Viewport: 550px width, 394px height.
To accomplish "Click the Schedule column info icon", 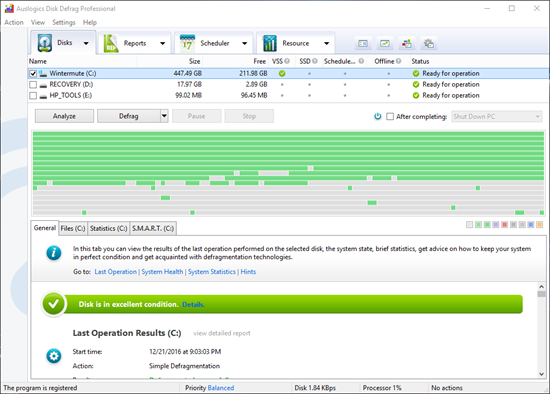I will click(361, 61).
